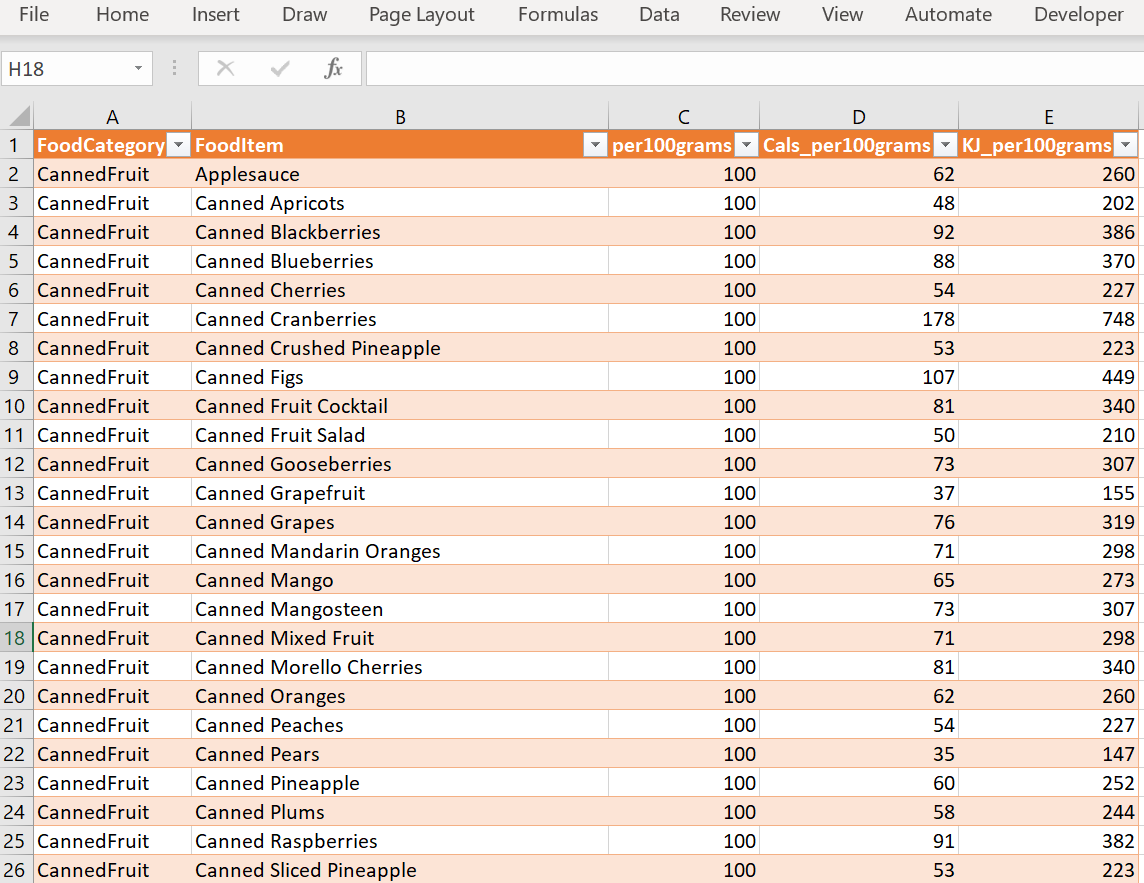Open FoodItem column filter dropdown
This screenshot has width=1144, height=883.
pos(595,146)
